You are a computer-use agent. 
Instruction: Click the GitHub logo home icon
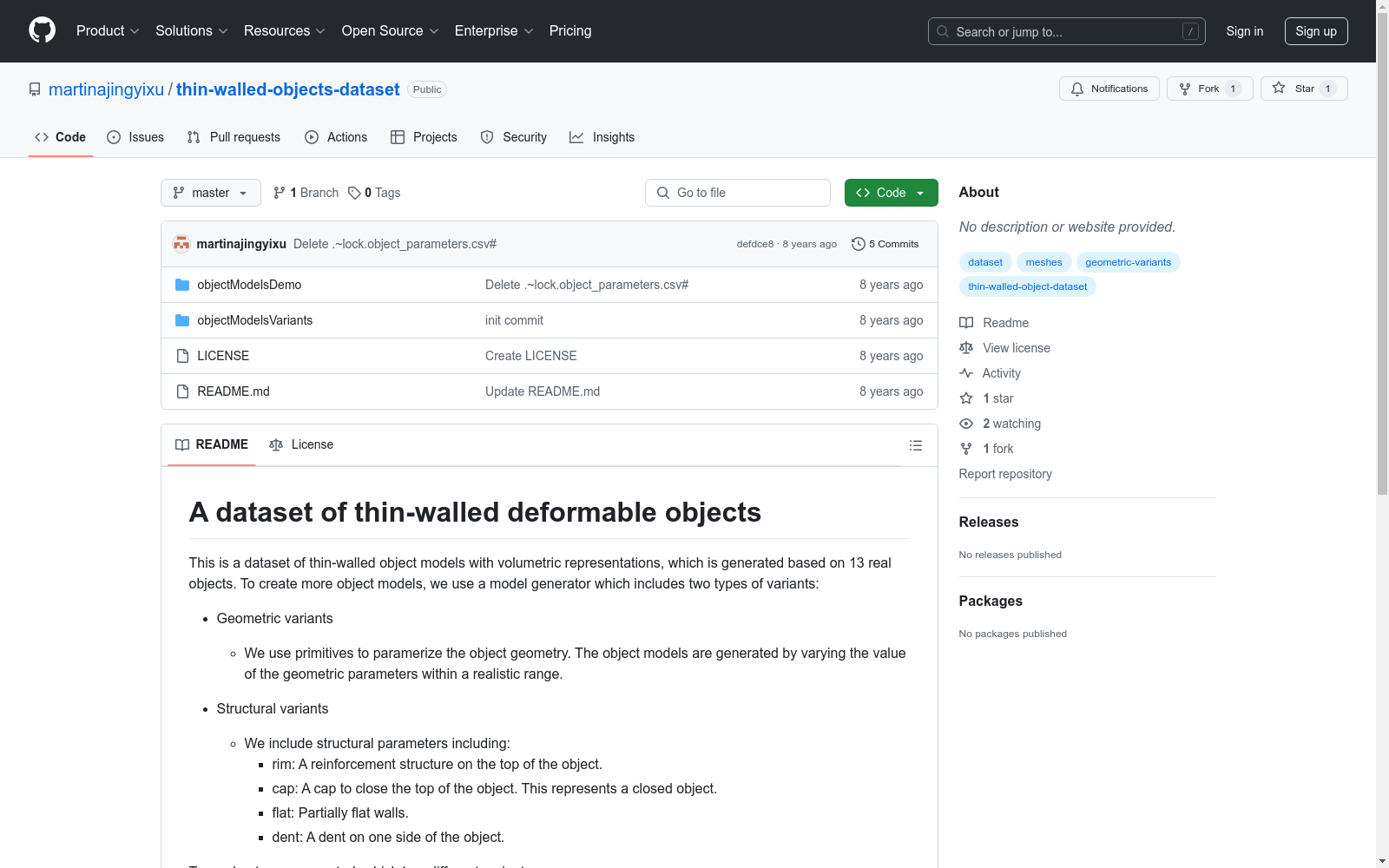[x=42, y=30]
